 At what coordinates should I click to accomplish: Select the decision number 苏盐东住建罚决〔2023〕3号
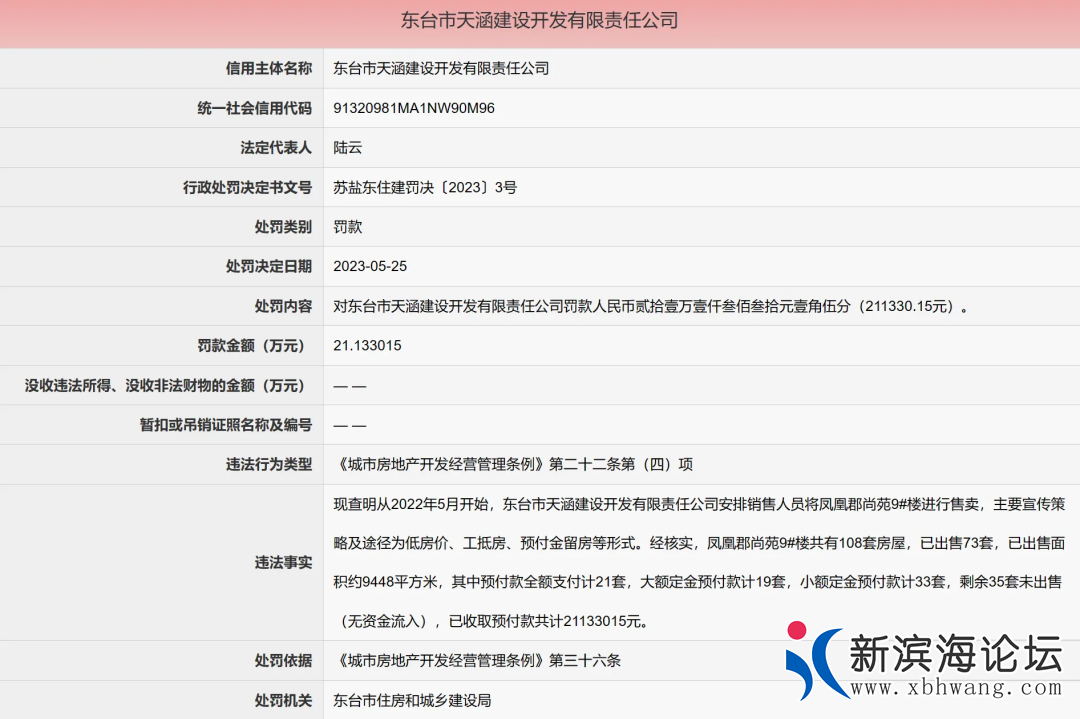(x=425, y=187)
